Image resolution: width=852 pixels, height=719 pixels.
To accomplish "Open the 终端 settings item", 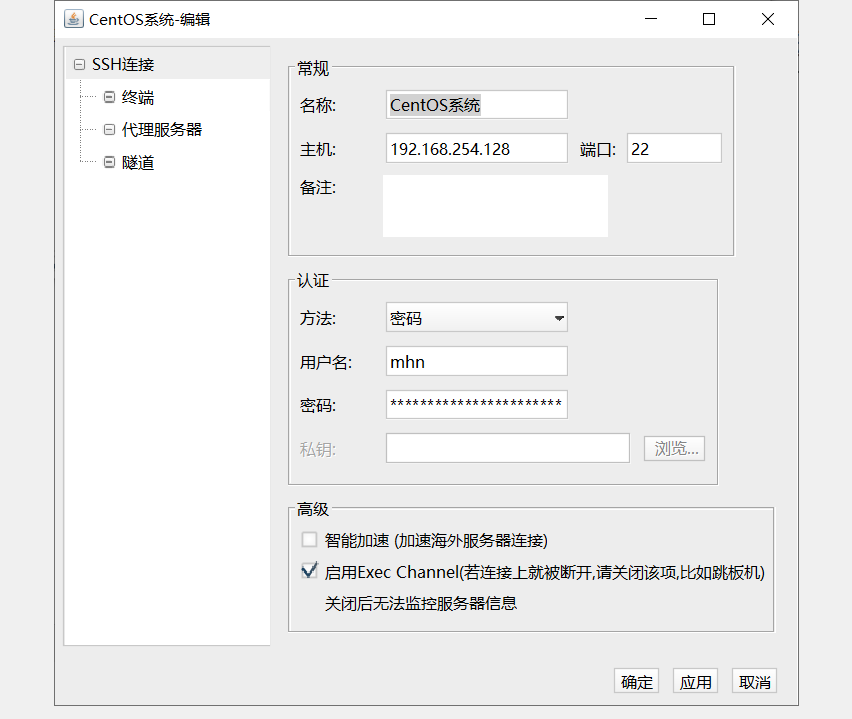I will (x=138, y=97).
